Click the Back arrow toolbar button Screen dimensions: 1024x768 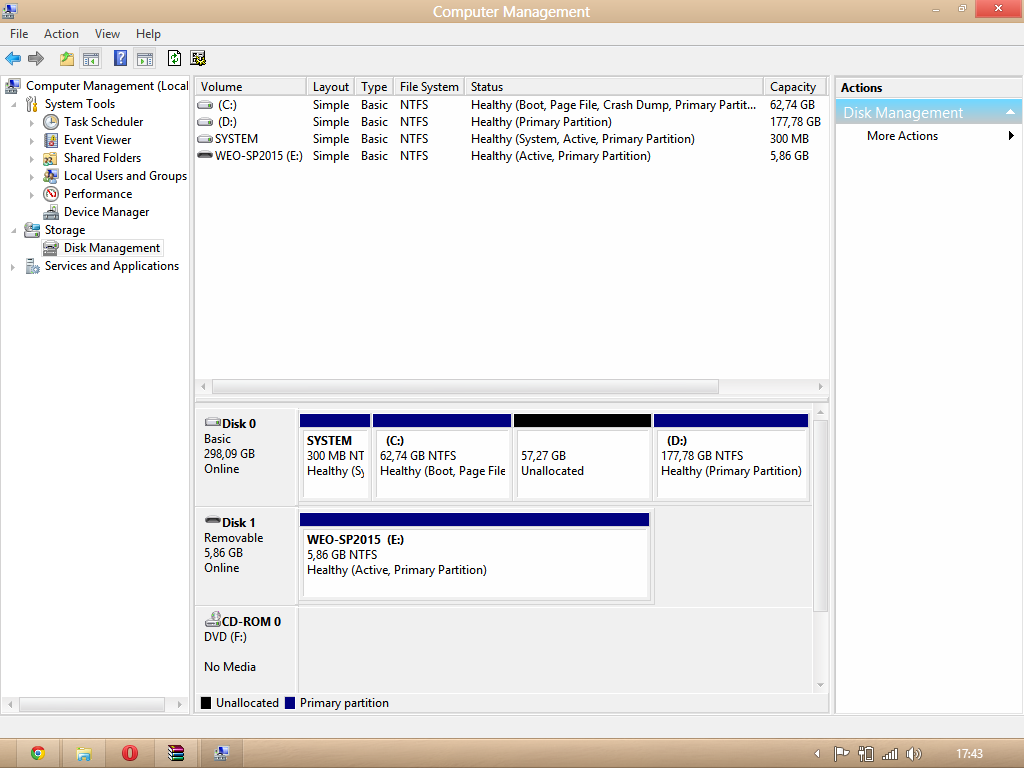pos(13,59)
